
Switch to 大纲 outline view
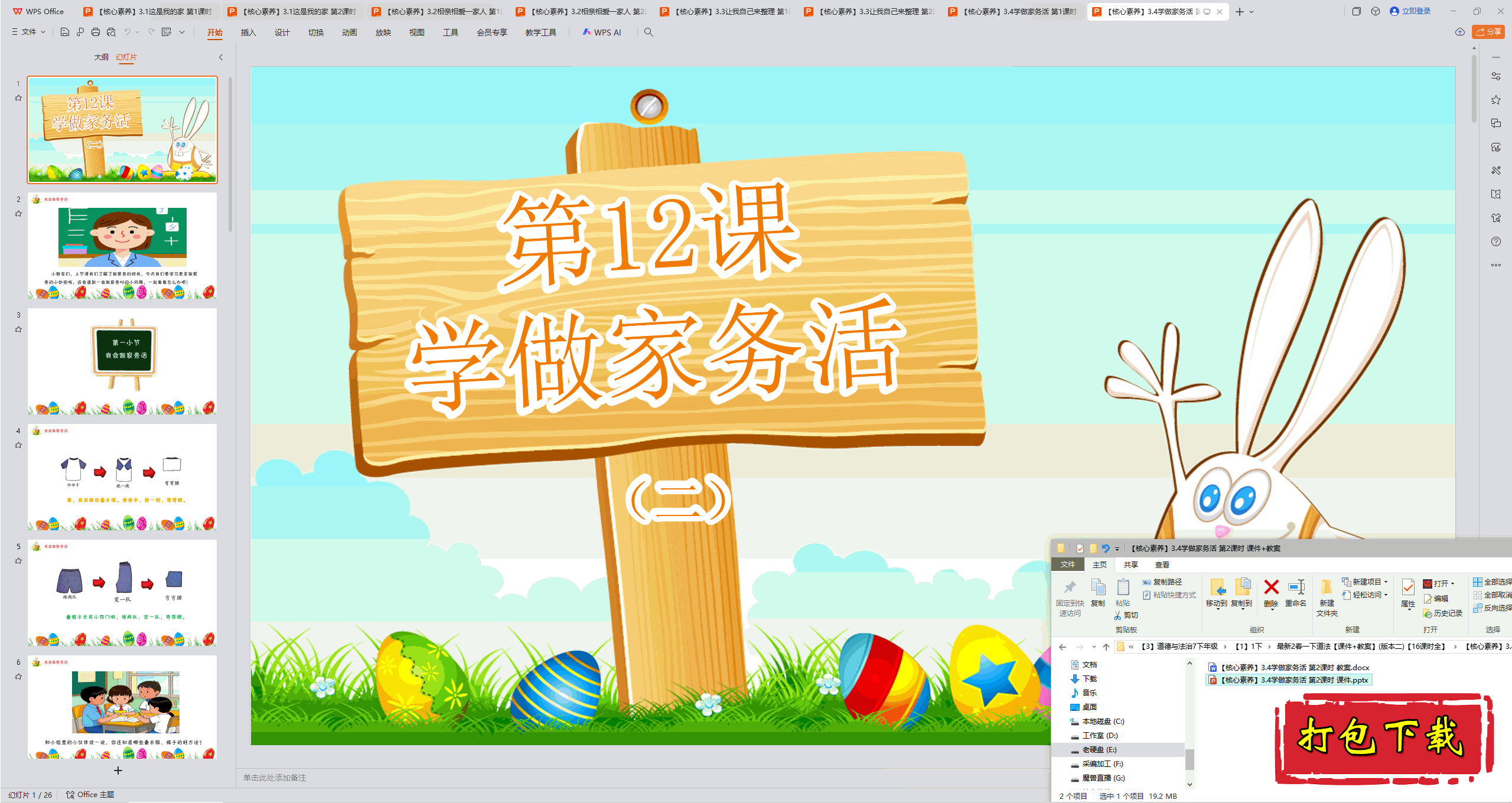tap(101, 57)
